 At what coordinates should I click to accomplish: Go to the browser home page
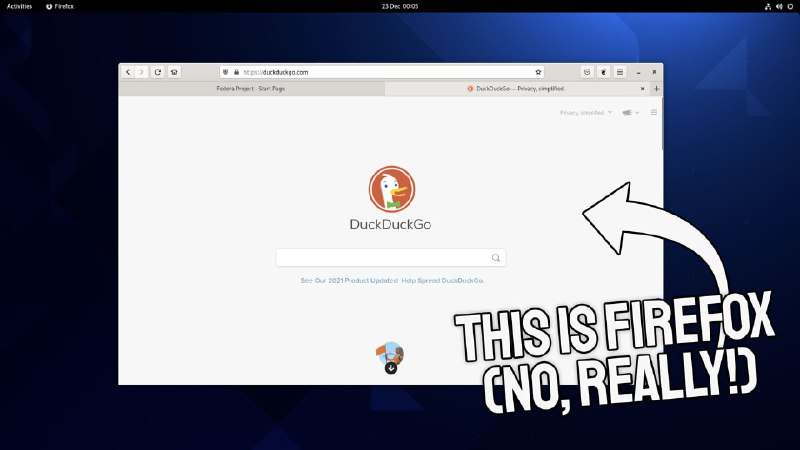coord(174,72)
